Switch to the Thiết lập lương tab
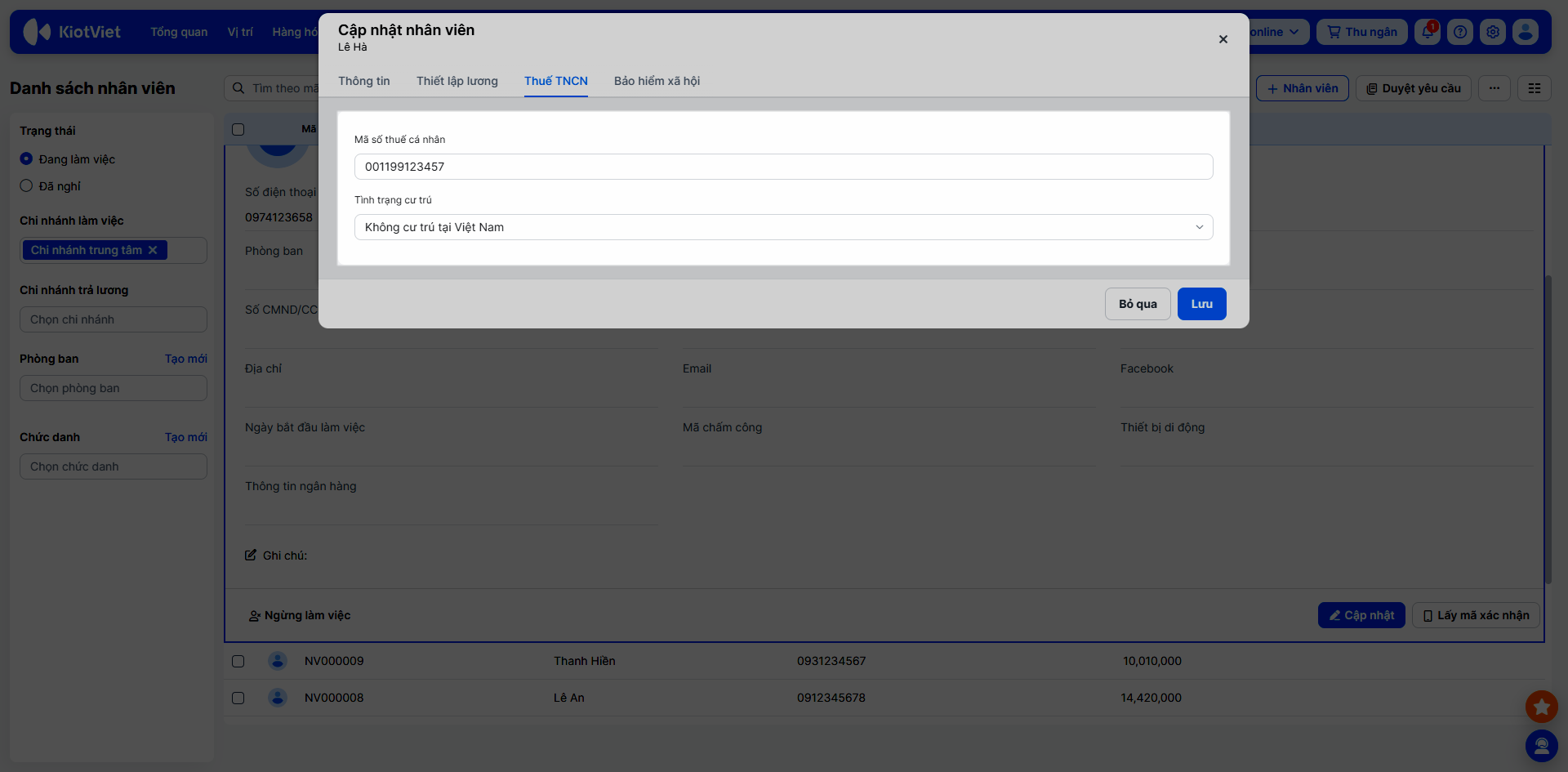 pyautogui.click(x=457, y=81)
